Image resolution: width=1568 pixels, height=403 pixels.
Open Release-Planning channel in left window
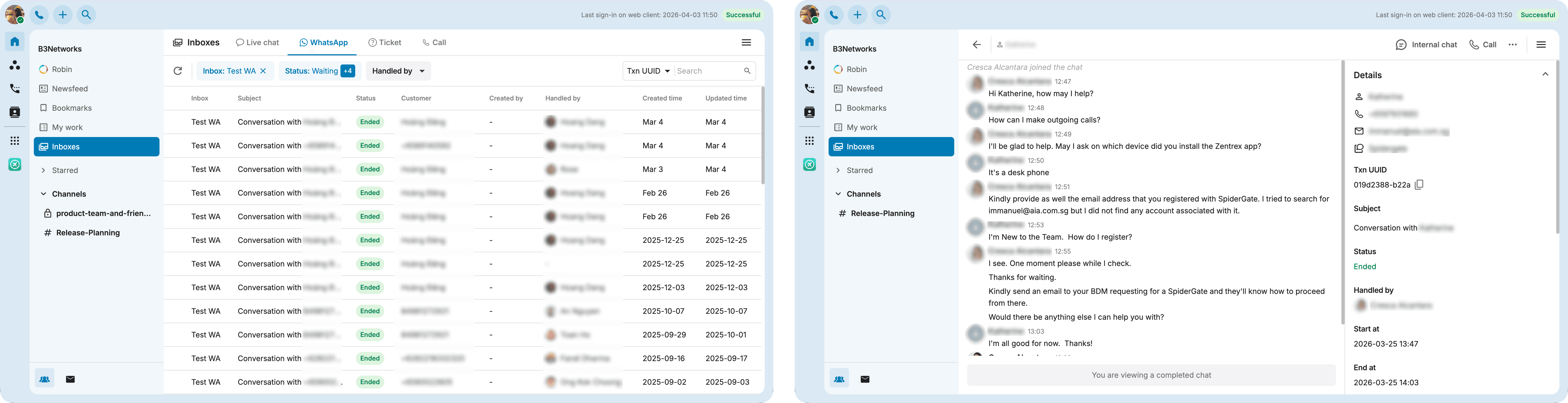pos(97,233)
